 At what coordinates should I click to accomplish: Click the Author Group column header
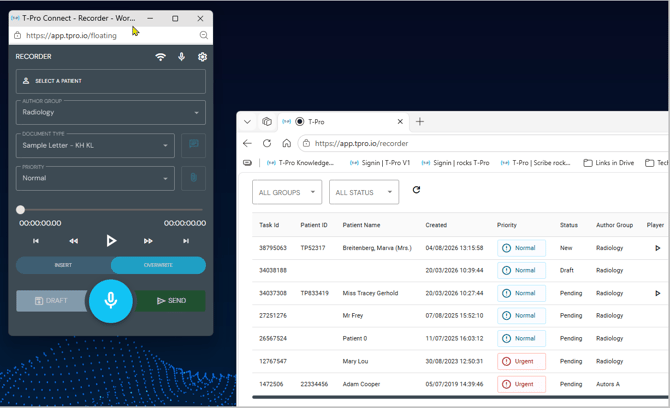614,225
